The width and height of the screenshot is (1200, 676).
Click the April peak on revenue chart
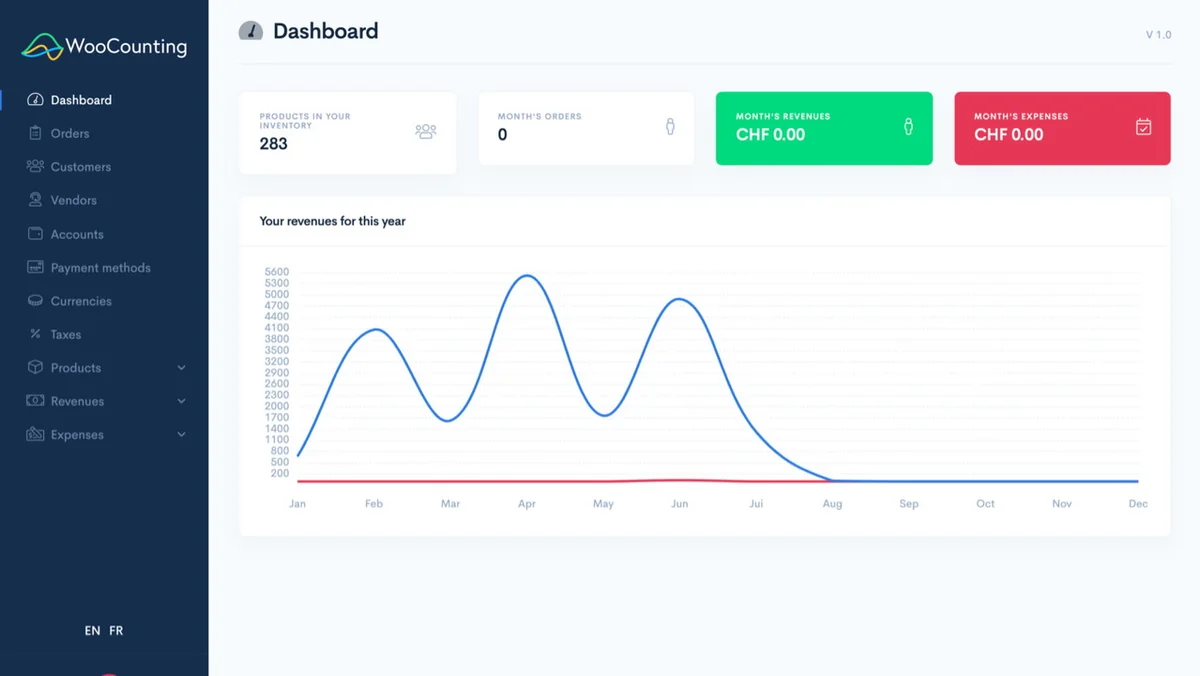pos(527,276)
